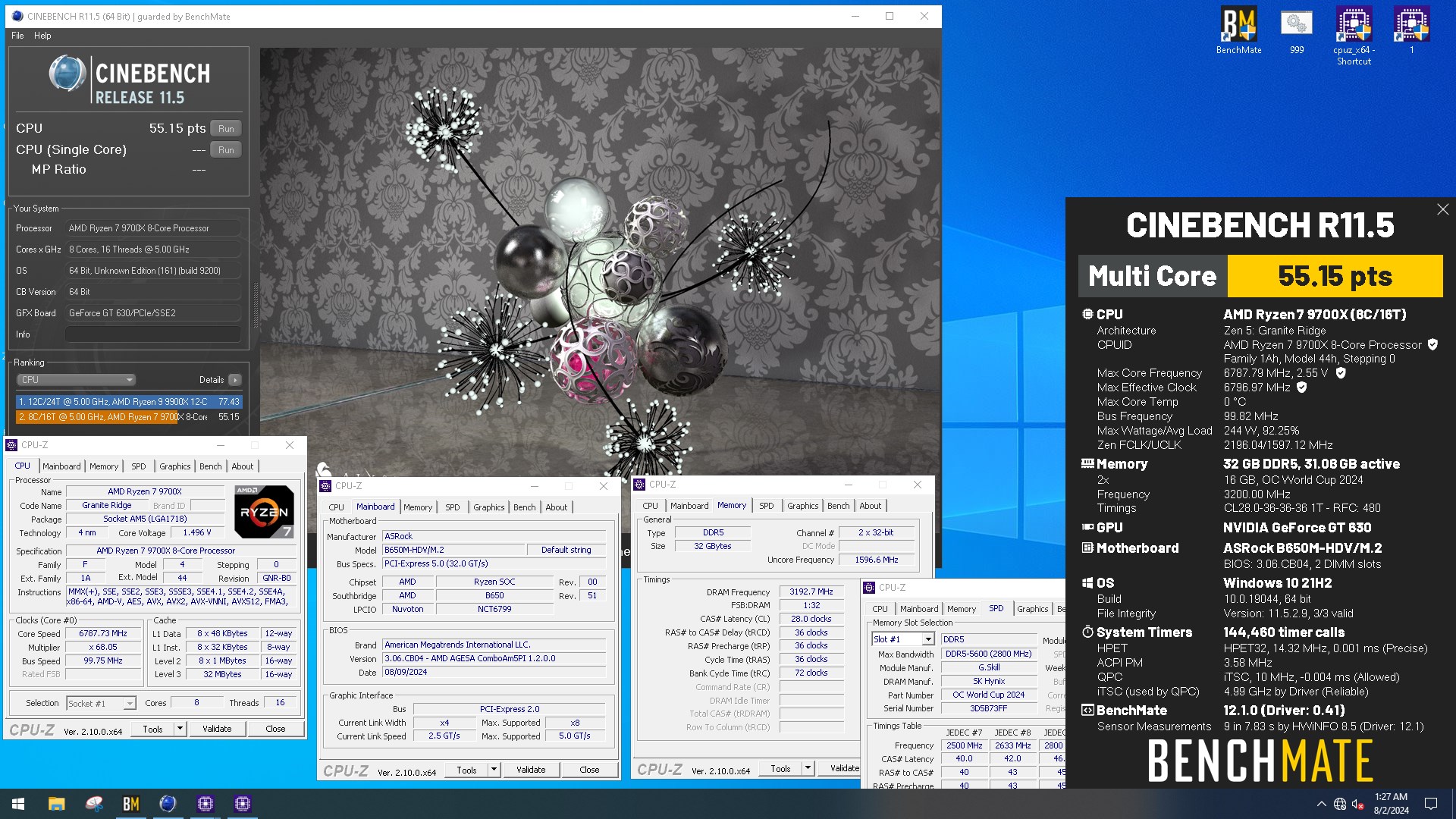The height and width of the screenshot is (819, 1456).
Task: Open desktop icon labeled 1
Action: tap(1411, 30)
